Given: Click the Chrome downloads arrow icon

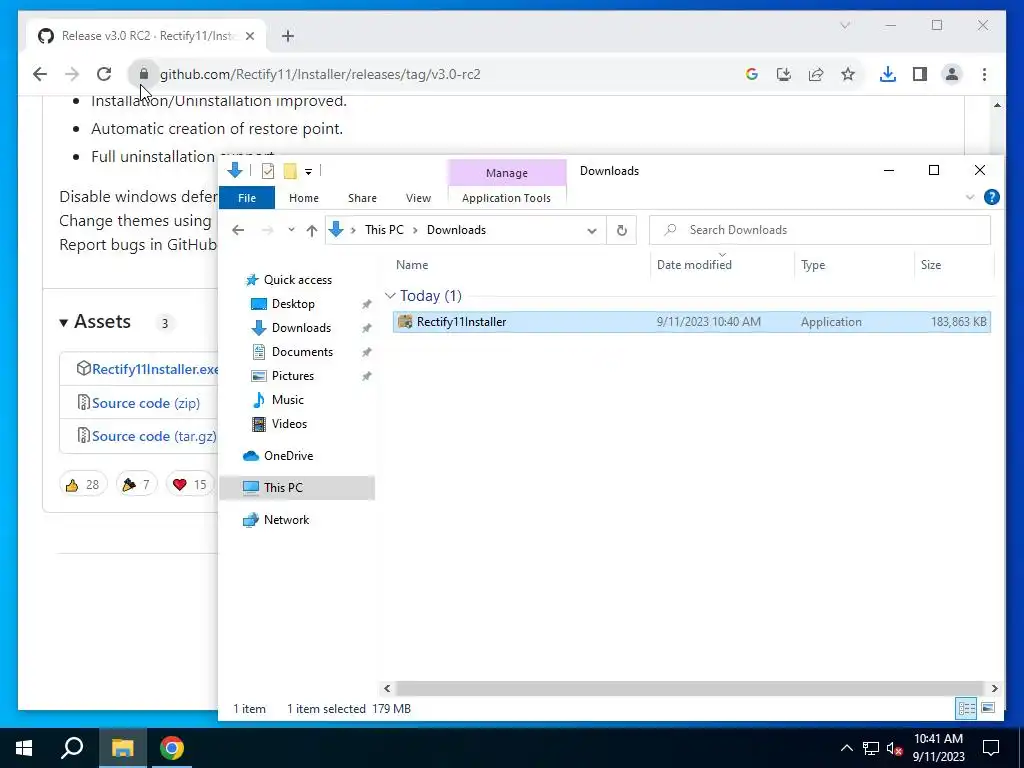Looking at the screenshot, I should coord(887,74).
